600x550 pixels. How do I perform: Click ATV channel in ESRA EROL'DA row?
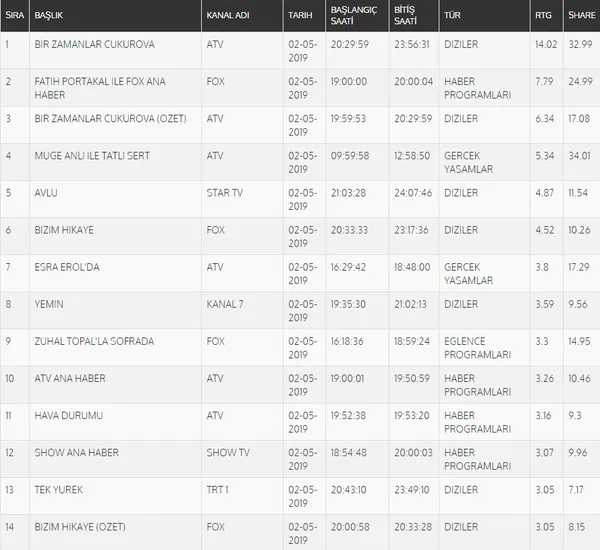tap(215, 267)
